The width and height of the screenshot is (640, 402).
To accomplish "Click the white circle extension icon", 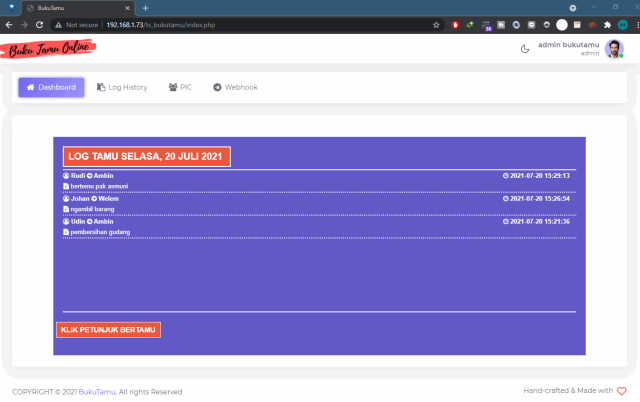I will [x=562, y=25].
